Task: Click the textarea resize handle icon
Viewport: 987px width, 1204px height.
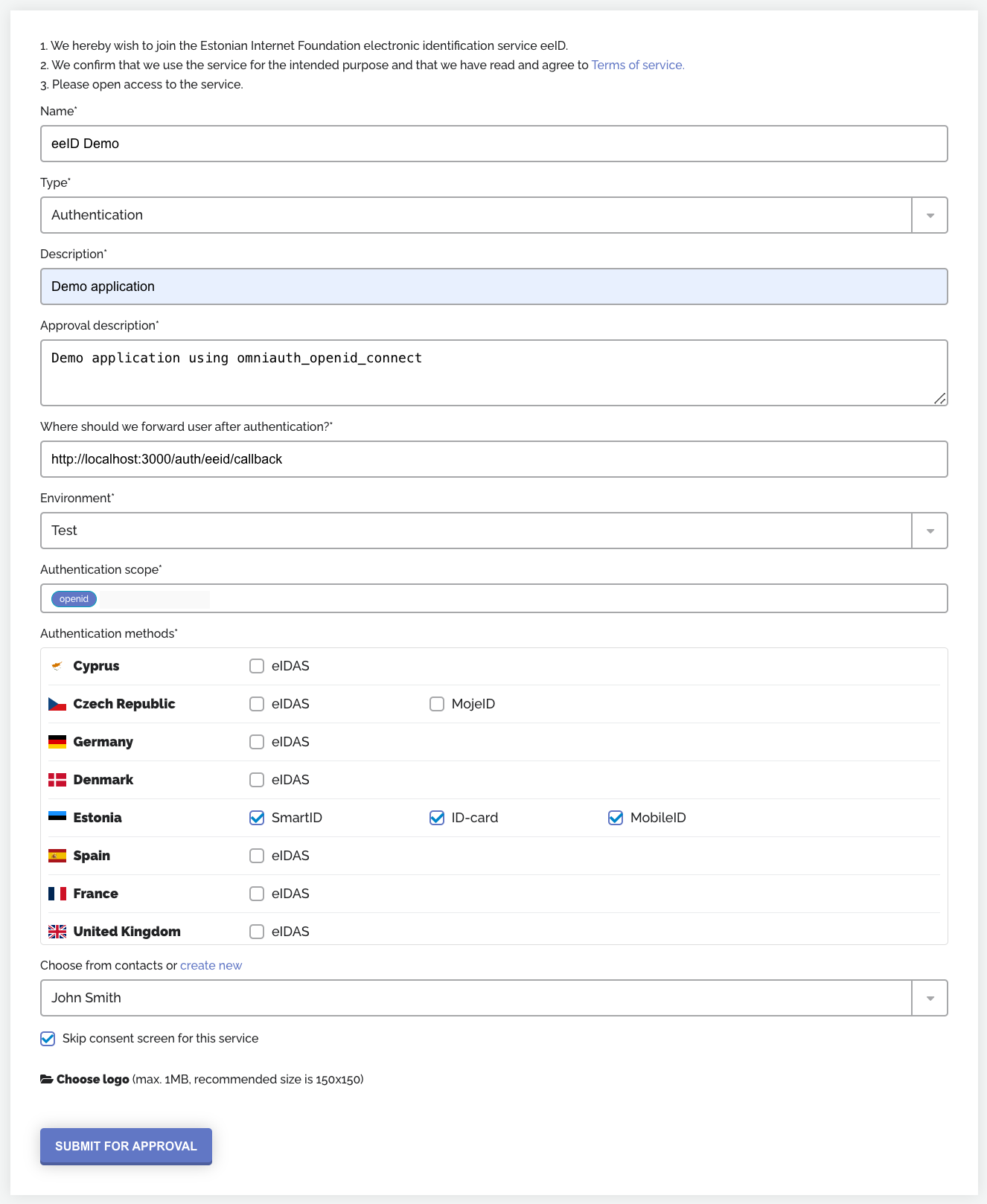Action: pos(939,398)
